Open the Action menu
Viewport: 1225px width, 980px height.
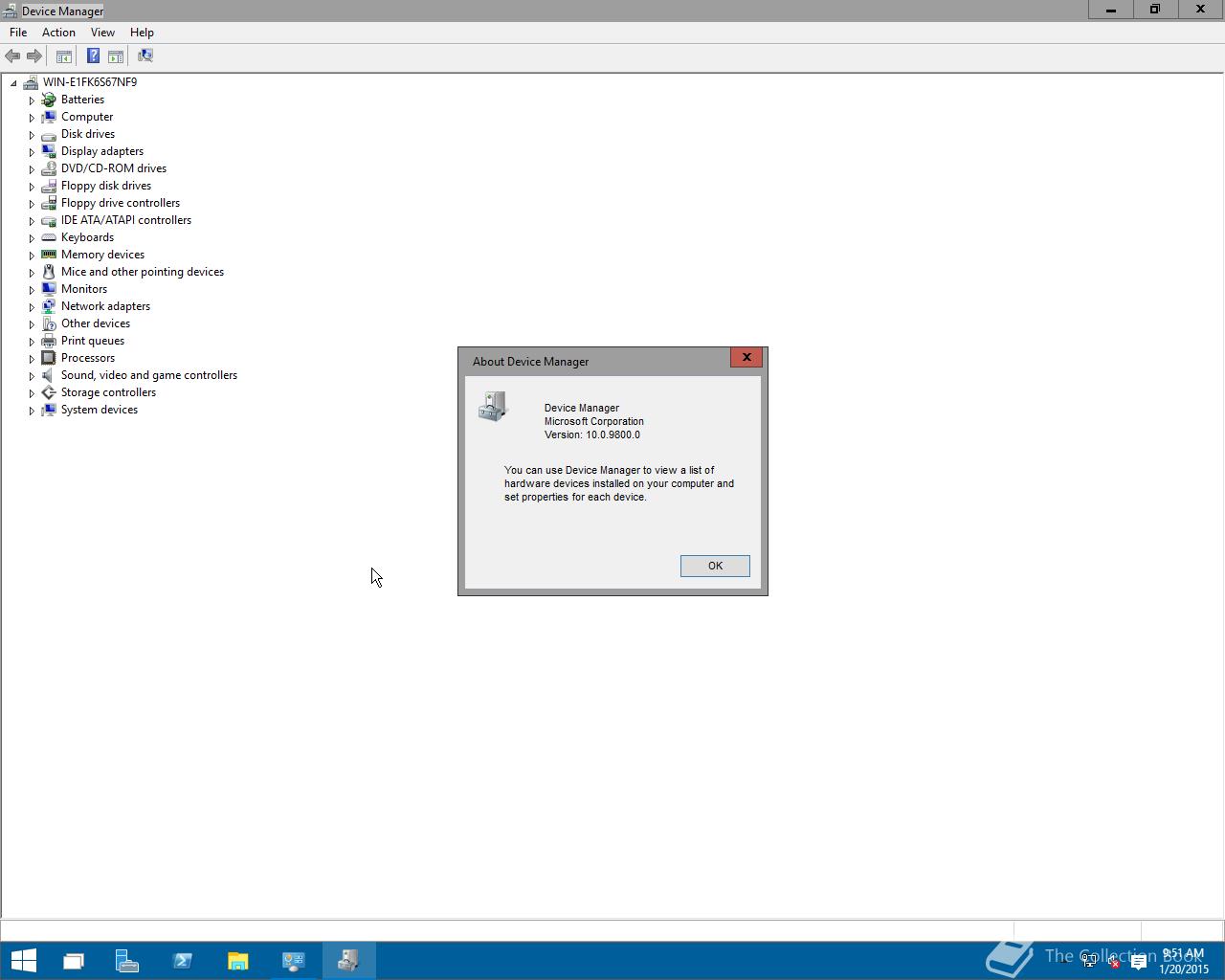(x=58, y=33)
